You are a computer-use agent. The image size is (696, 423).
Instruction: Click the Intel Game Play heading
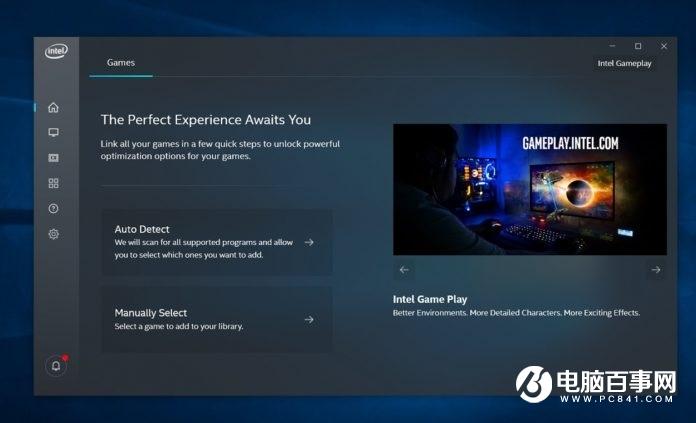pyautogui.click(x=430, y=300)
